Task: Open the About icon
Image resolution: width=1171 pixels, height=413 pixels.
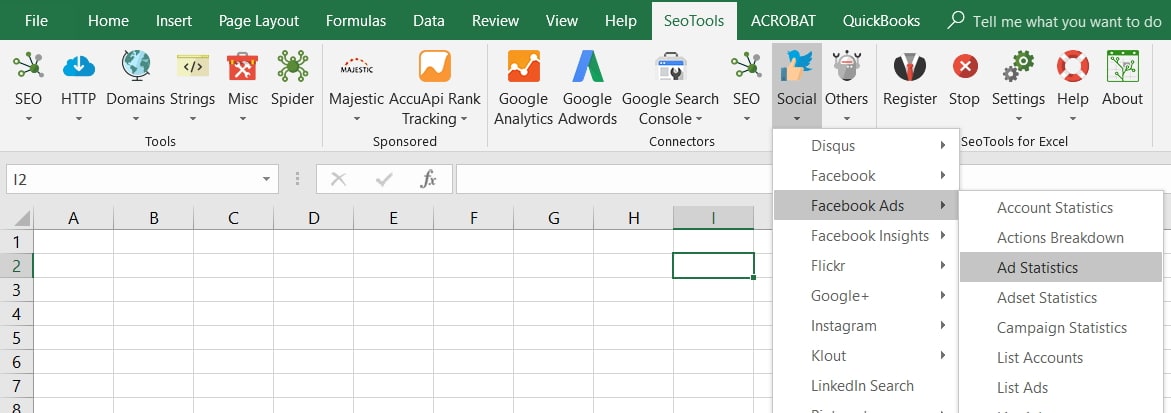Action: [1122, 66]
